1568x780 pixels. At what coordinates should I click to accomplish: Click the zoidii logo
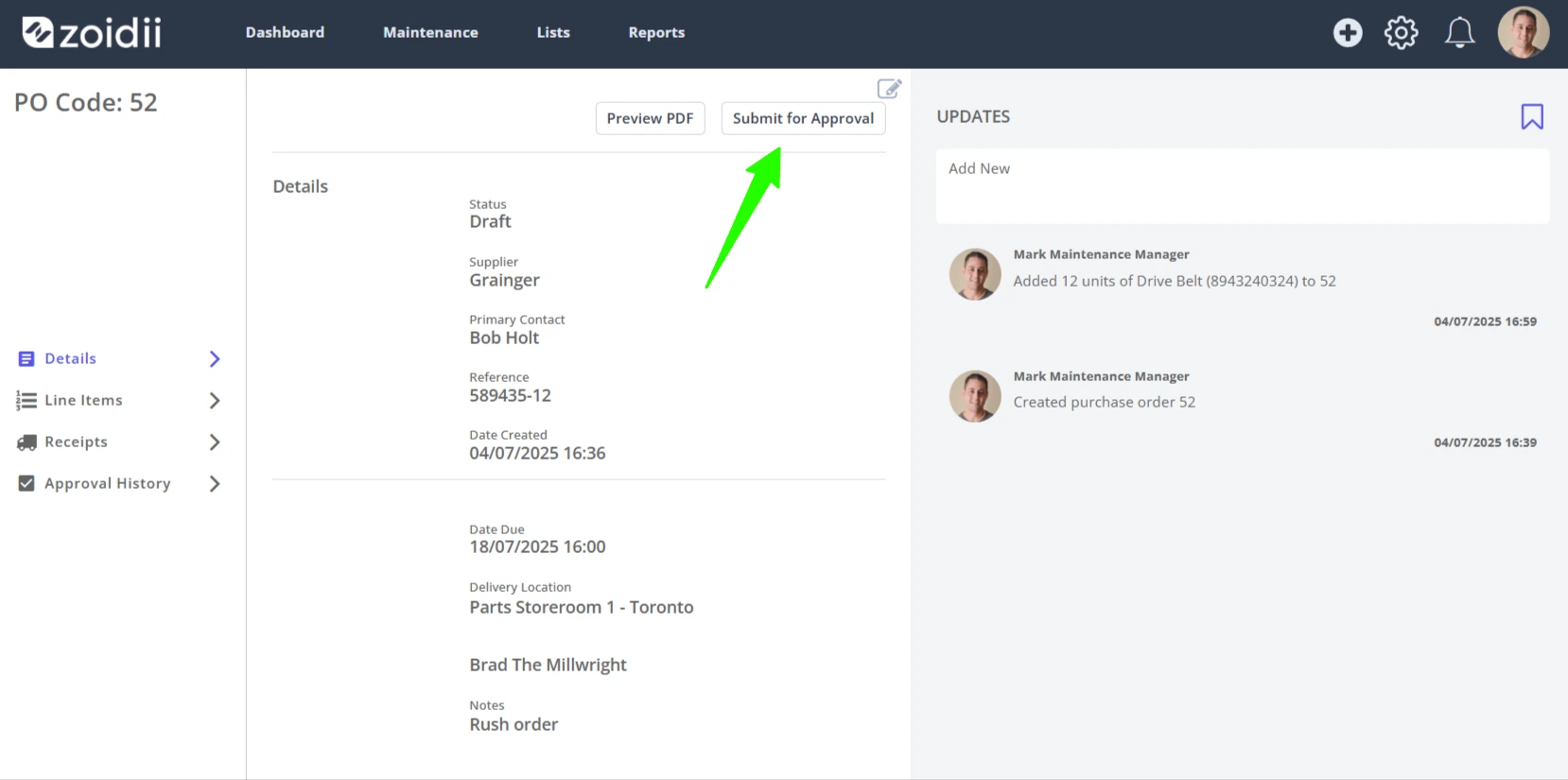pyautogui.click(x=92, y=33)
